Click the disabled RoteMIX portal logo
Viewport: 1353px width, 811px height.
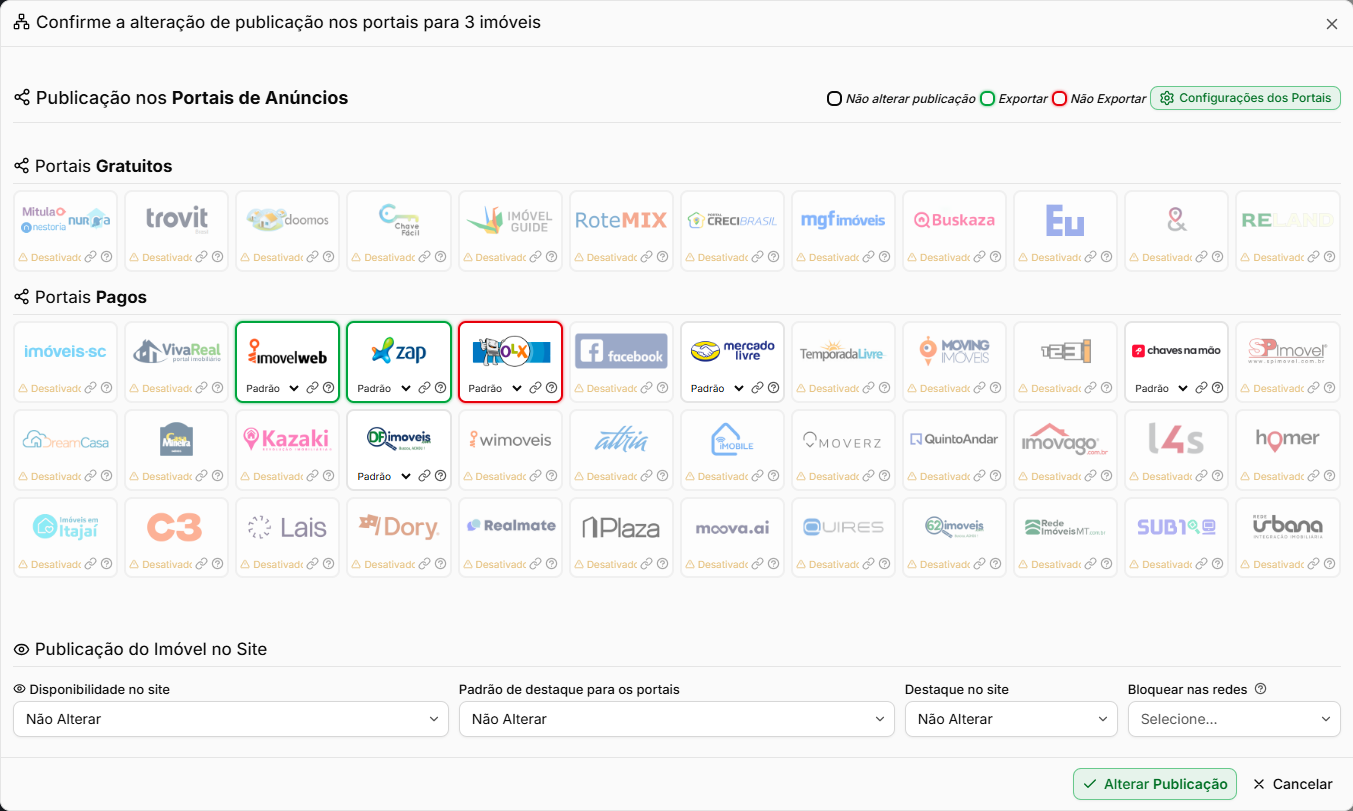621,220
